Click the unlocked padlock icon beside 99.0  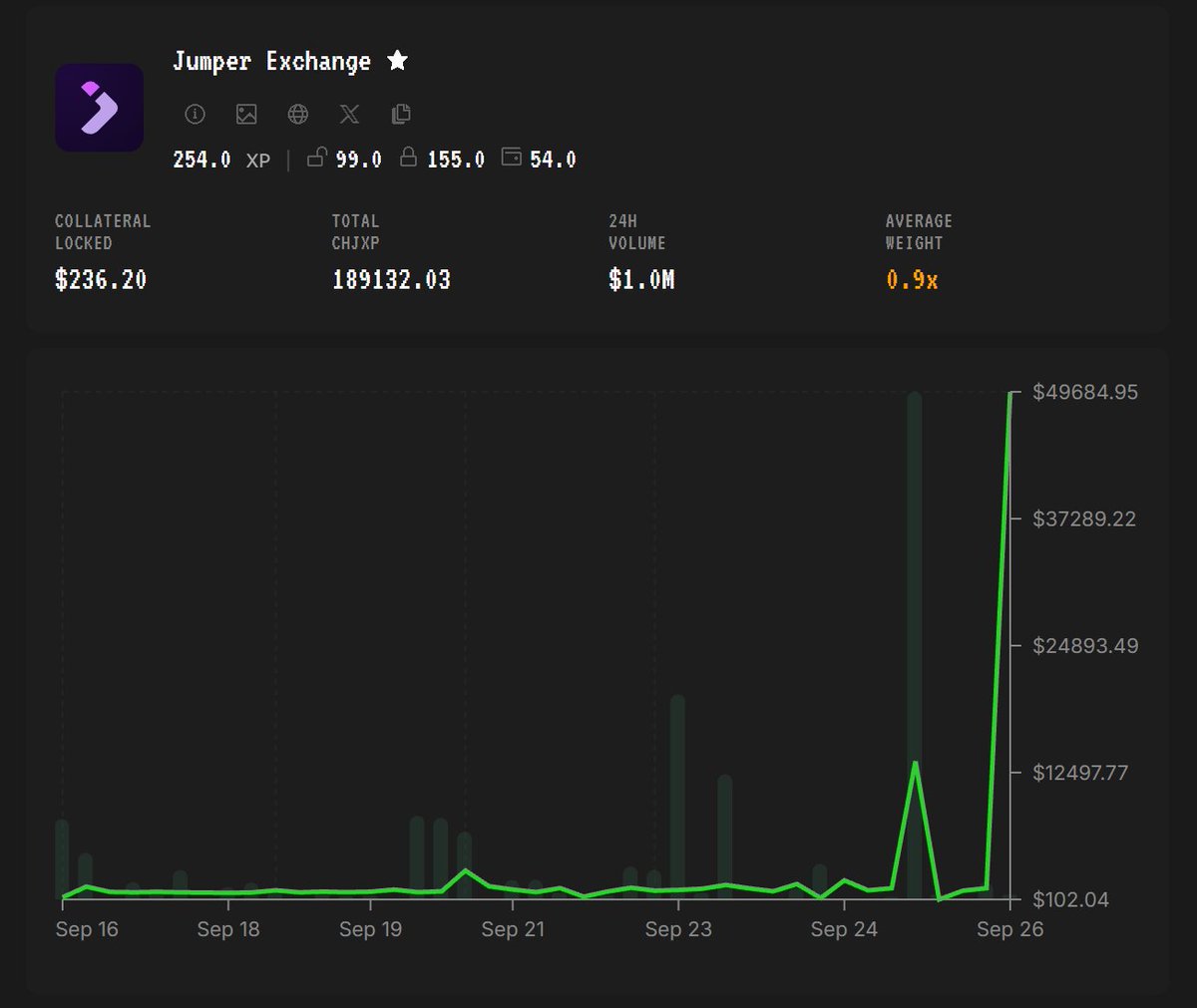[x=317, y=157]
